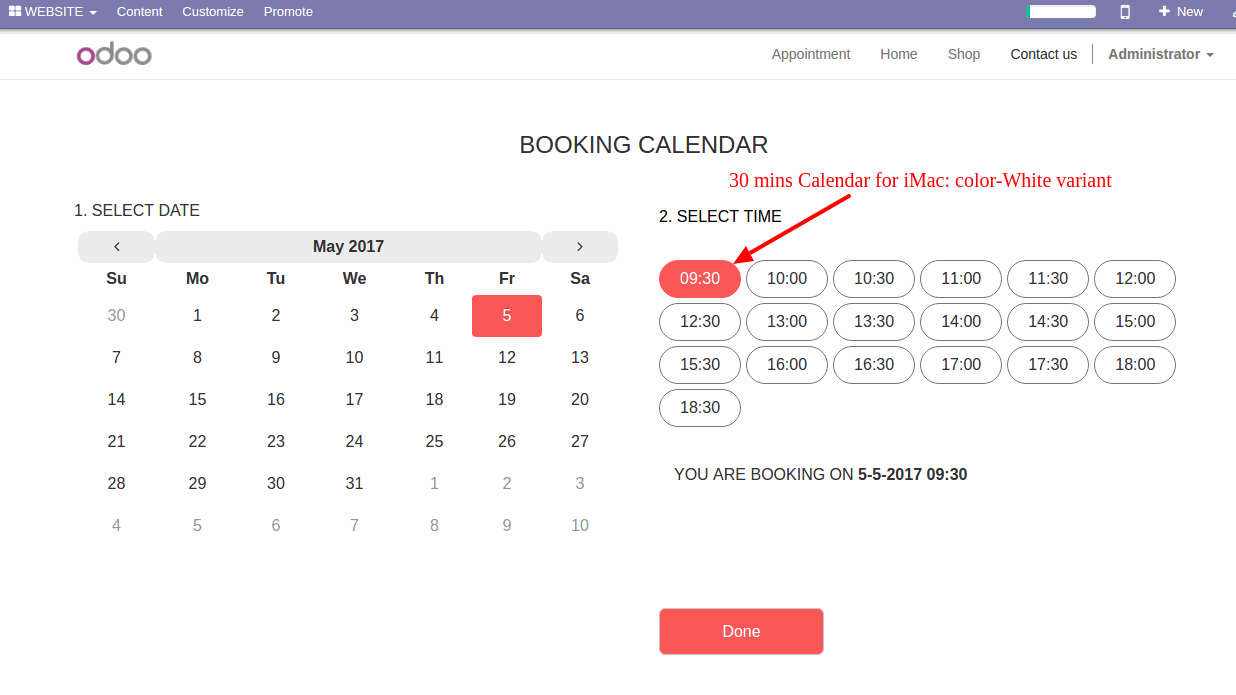Choose May 17 on the calendar
1236x695 pixels.
354,399
